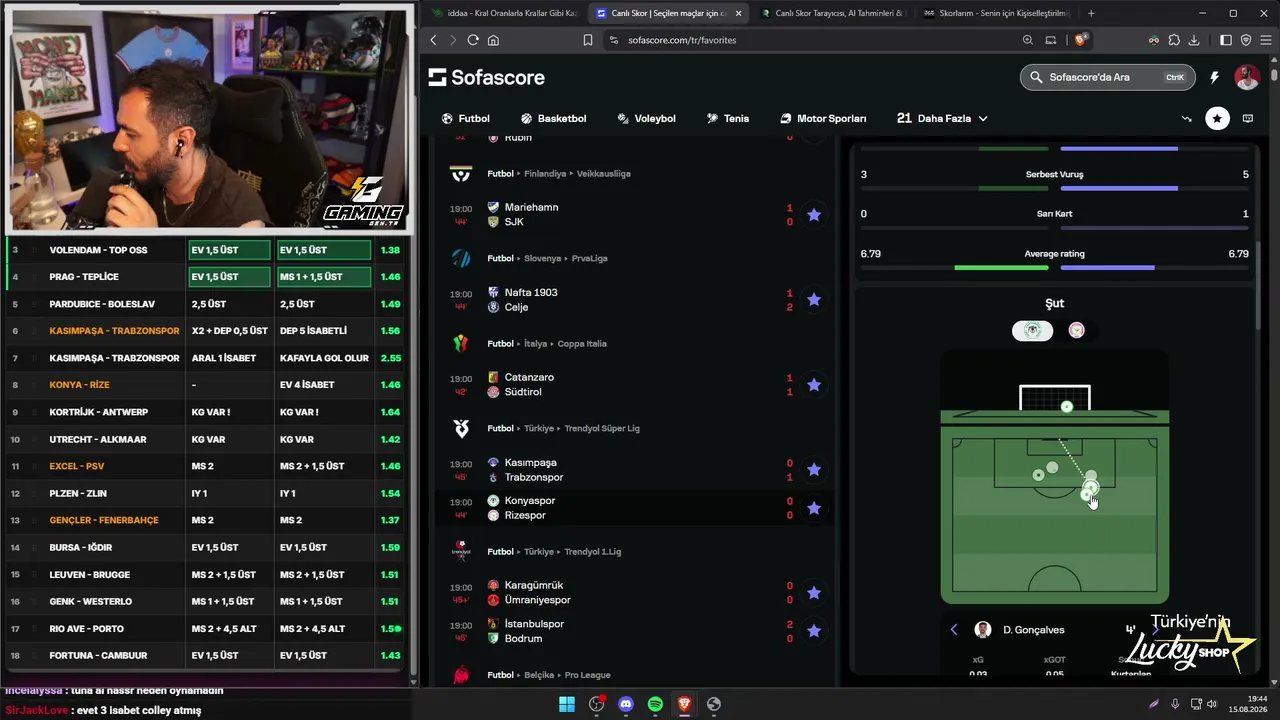Screen dimensions: 1280x720
Task: Open the Sofascore profile avatar
Action: [1247, 77]
